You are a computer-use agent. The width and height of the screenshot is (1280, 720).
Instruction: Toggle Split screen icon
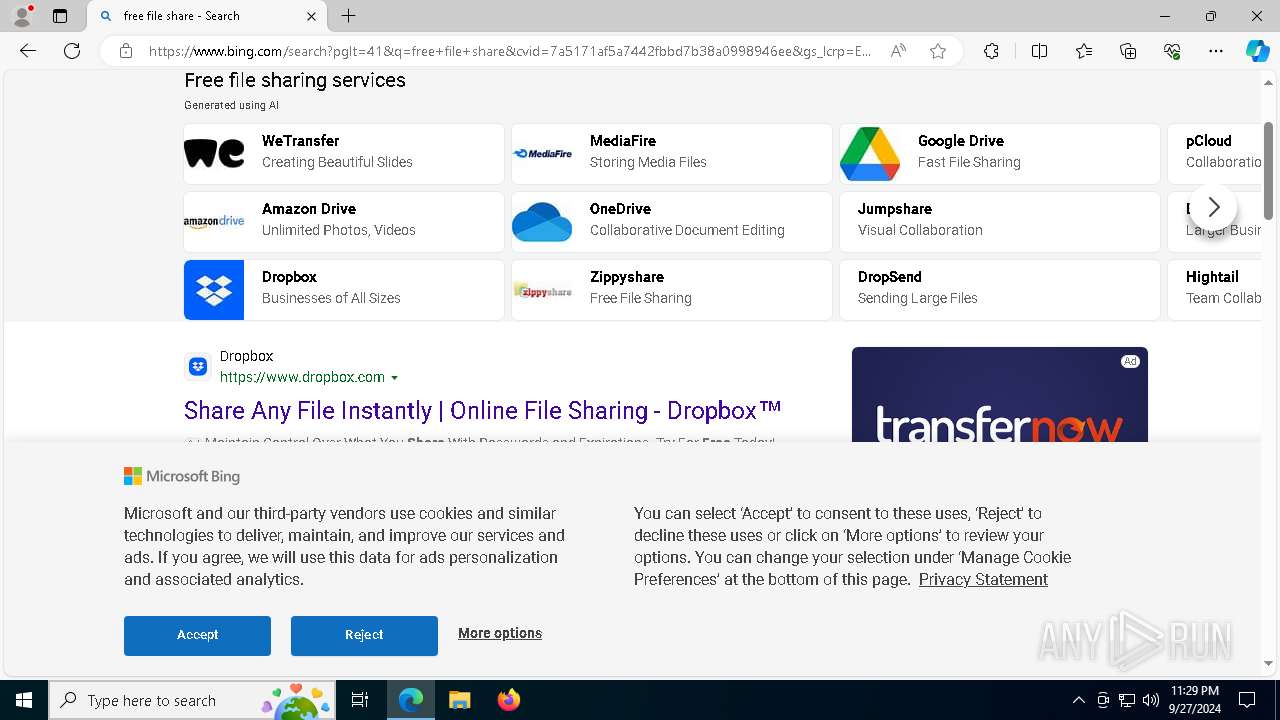click(1039, 51)
